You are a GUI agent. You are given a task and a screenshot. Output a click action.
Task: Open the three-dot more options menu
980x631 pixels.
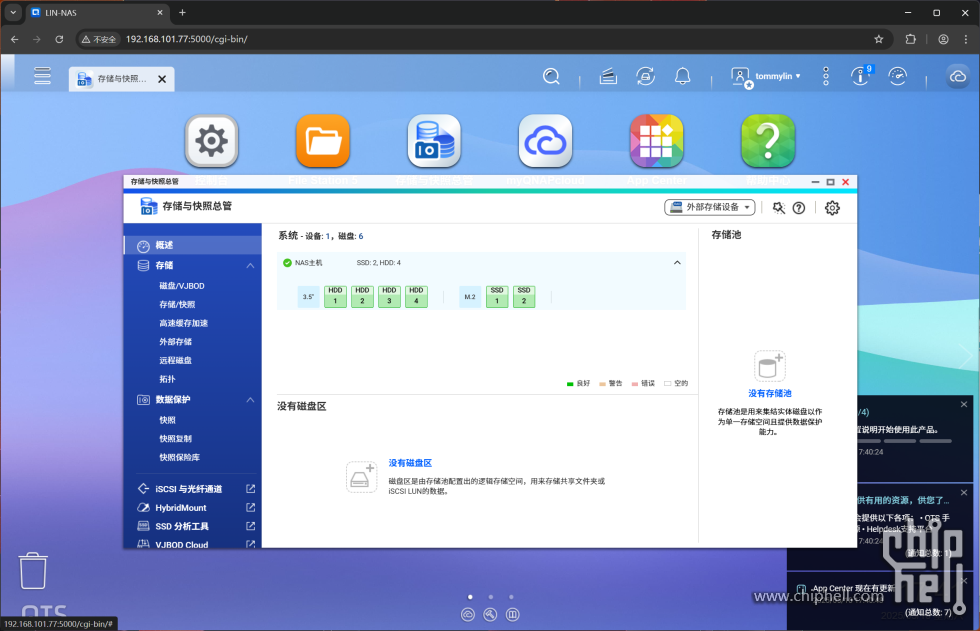(826, 76)
